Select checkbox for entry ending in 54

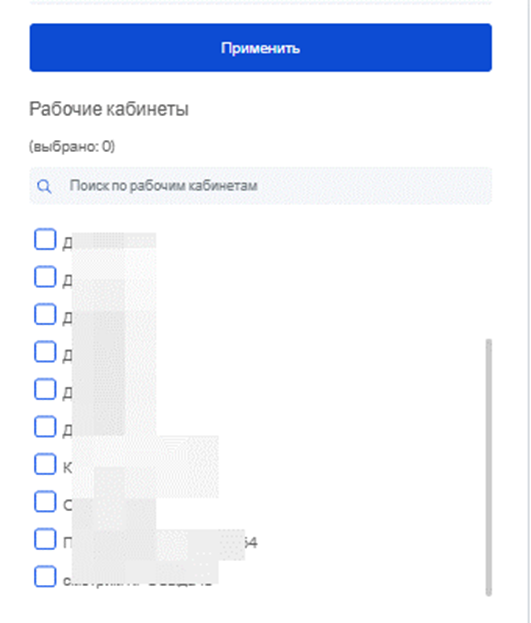(45, 539)
